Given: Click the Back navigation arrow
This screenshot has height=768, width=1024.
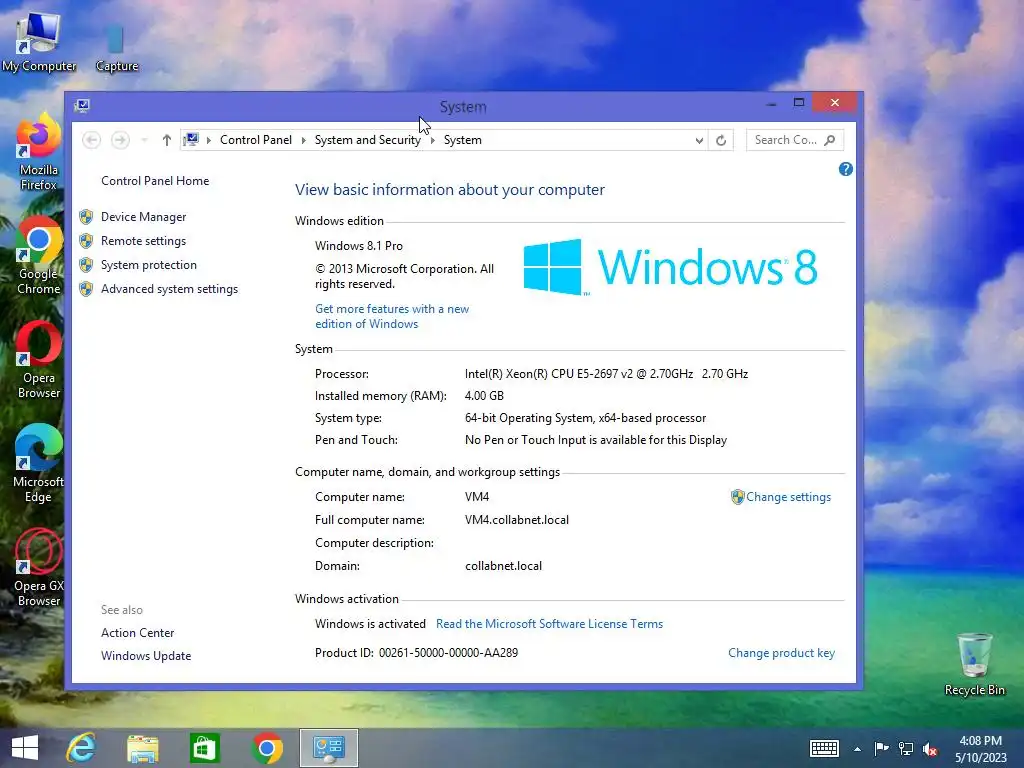Looking at the screenshot, I should pyautogui.click(x=91, y=140).
